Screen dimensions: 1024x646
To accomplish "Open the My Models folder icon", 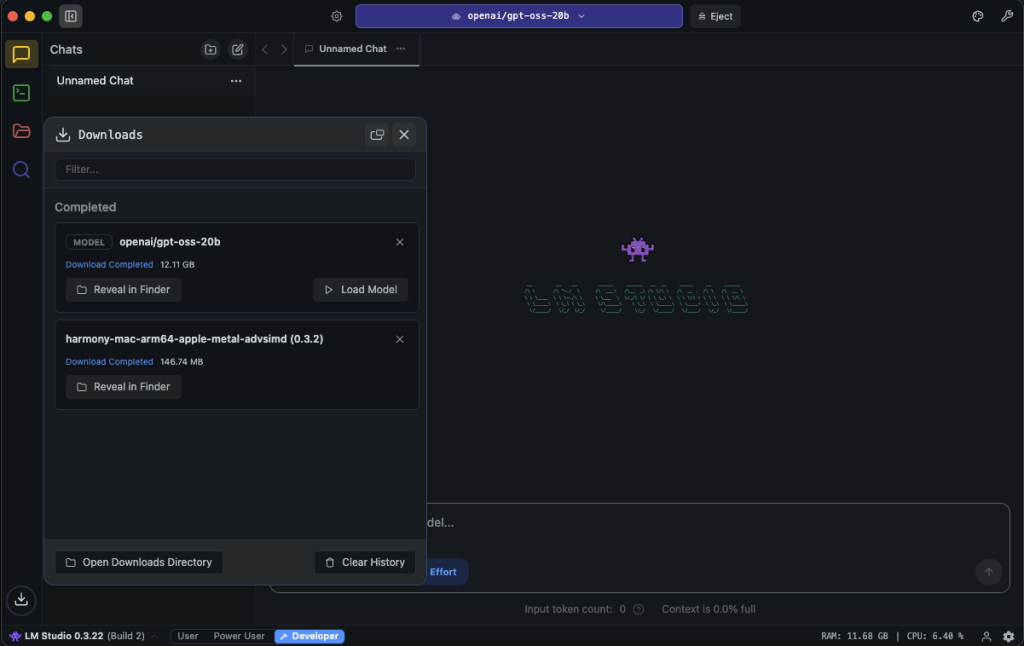I will pos(21,131).
